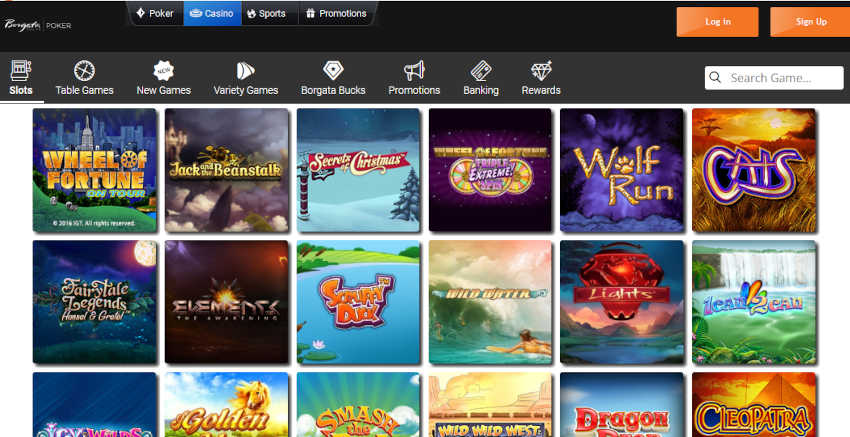
Task: Click the search magnifier icon
Action: (715, 78)
